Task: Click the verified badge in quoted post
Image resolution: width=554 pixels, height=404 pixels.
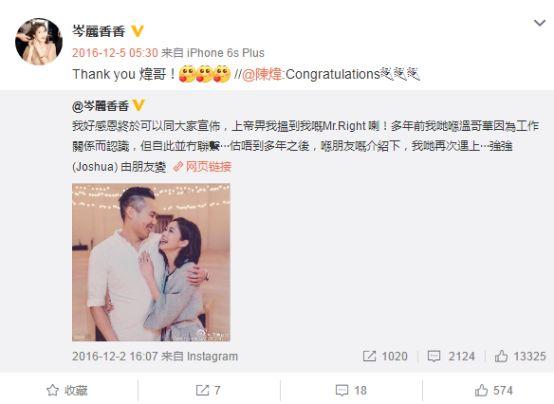Action: click(x=138, y=105)
